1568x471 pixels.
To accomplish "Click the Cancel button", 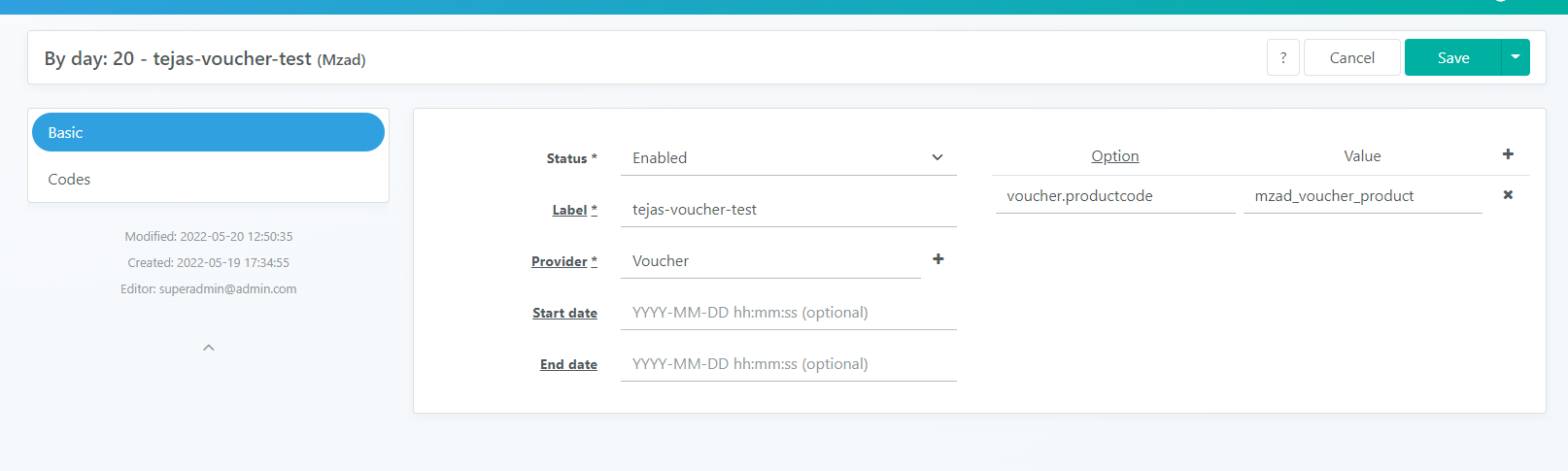I will click(x=1352, y=57).
